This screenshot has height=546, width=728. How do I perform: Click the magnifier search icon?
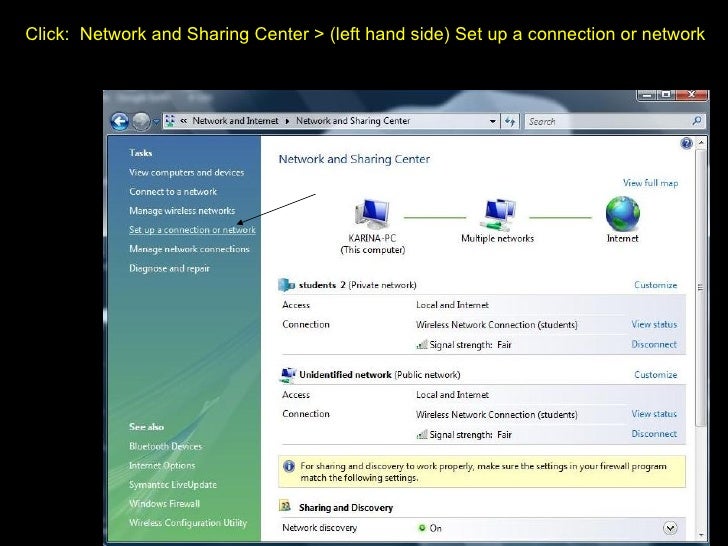click(696, 121)
